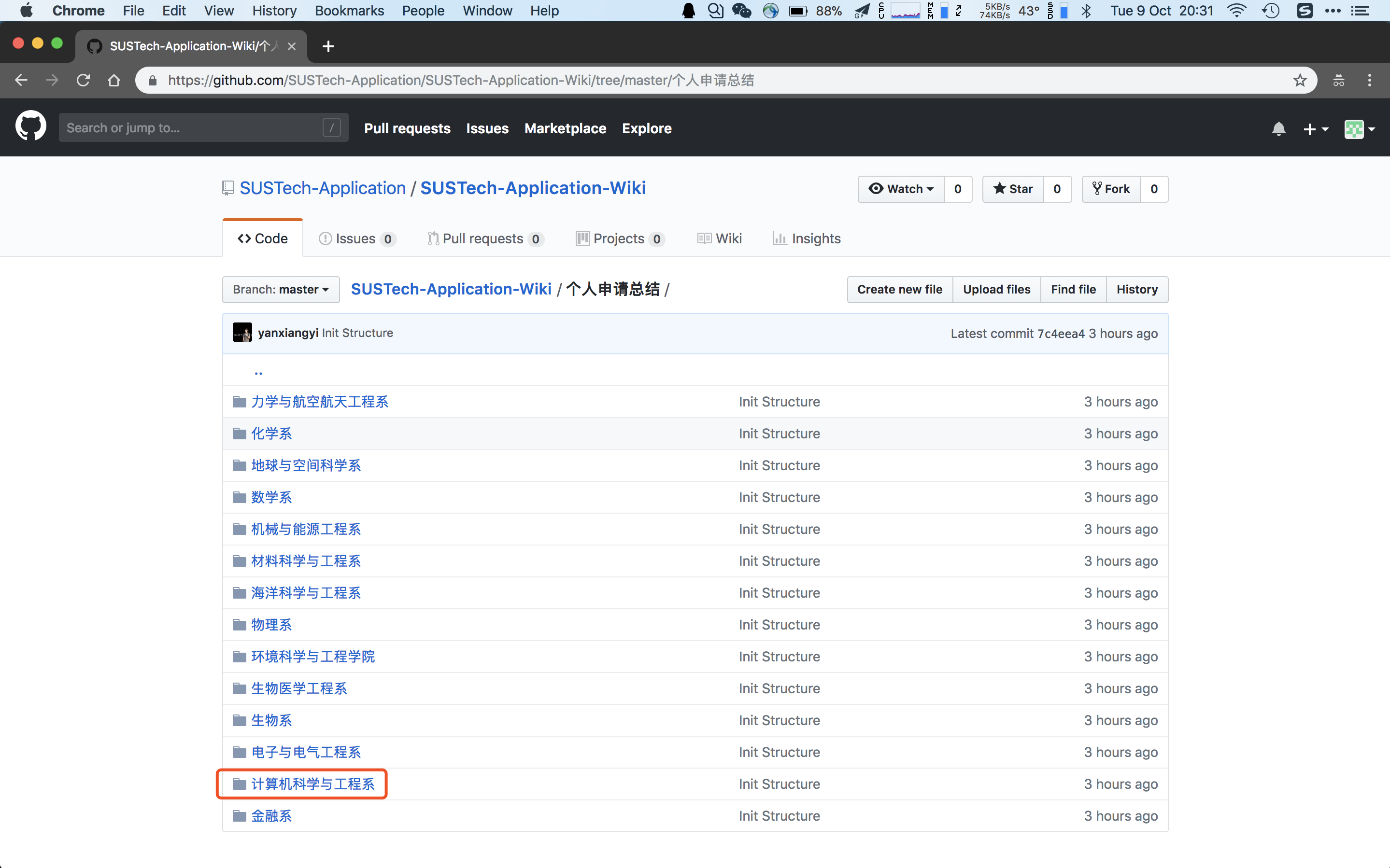Click Bluetooth icon in menu bar

[1086, 11]
